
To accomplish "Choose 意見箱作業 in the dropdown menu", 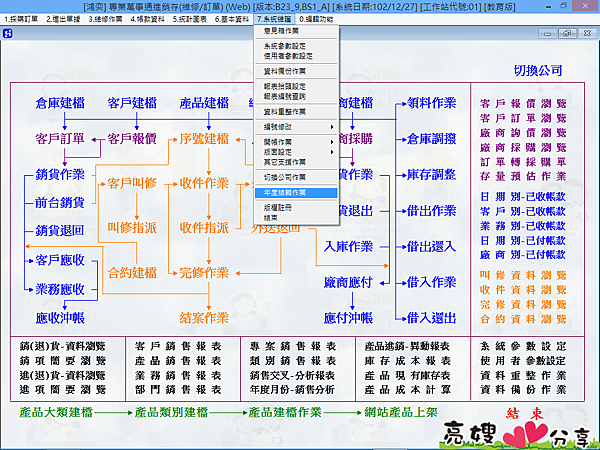I will click(296, 31).
